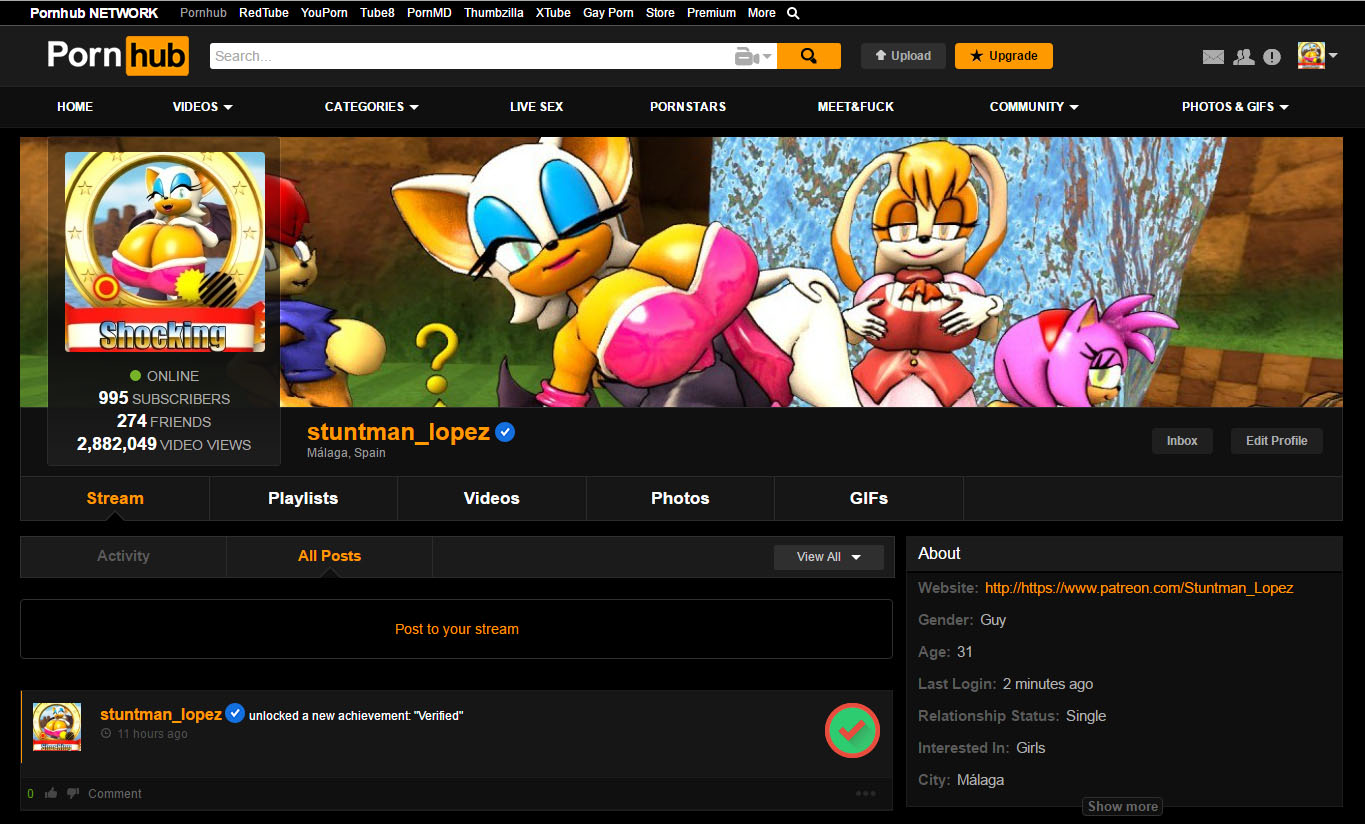Image resolution: width=1365 pixels, height=824 pixels.
Task: Click the 274 FRIENDS count
Action: coord(164,421)
